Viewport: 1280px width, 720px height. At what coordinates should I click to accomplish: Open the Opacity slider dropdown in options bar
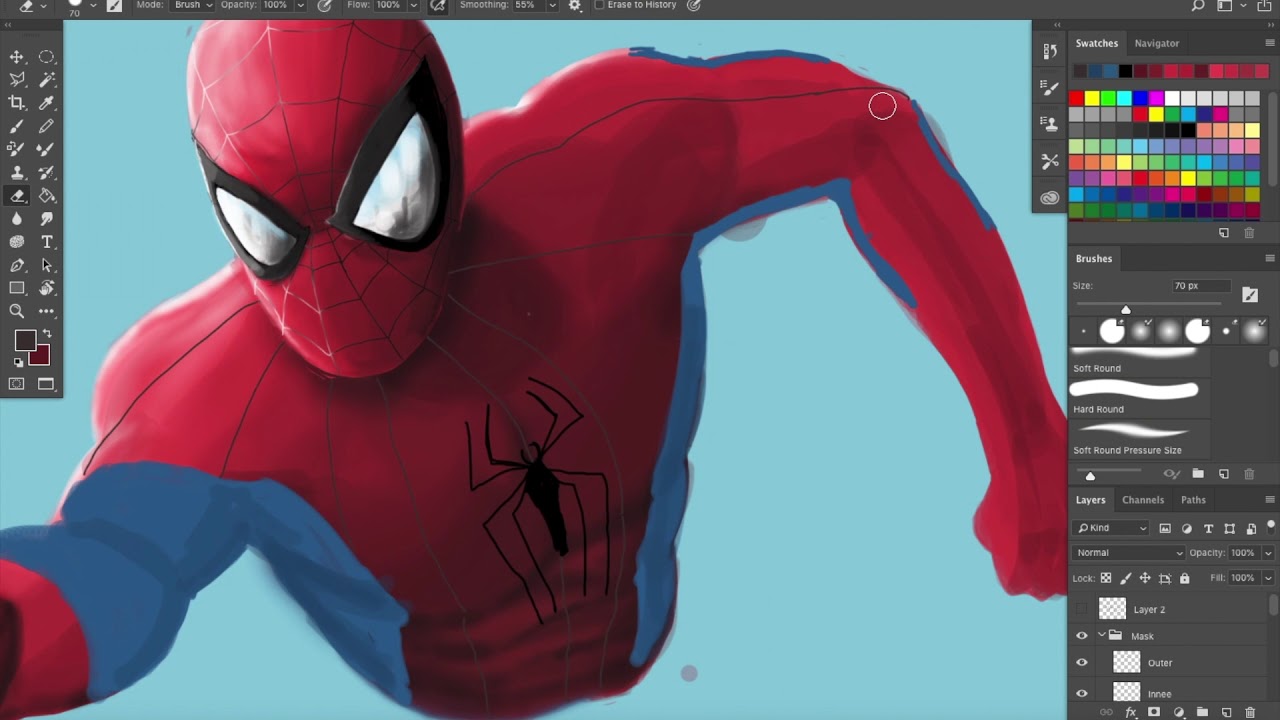click(x=300, y=5)
